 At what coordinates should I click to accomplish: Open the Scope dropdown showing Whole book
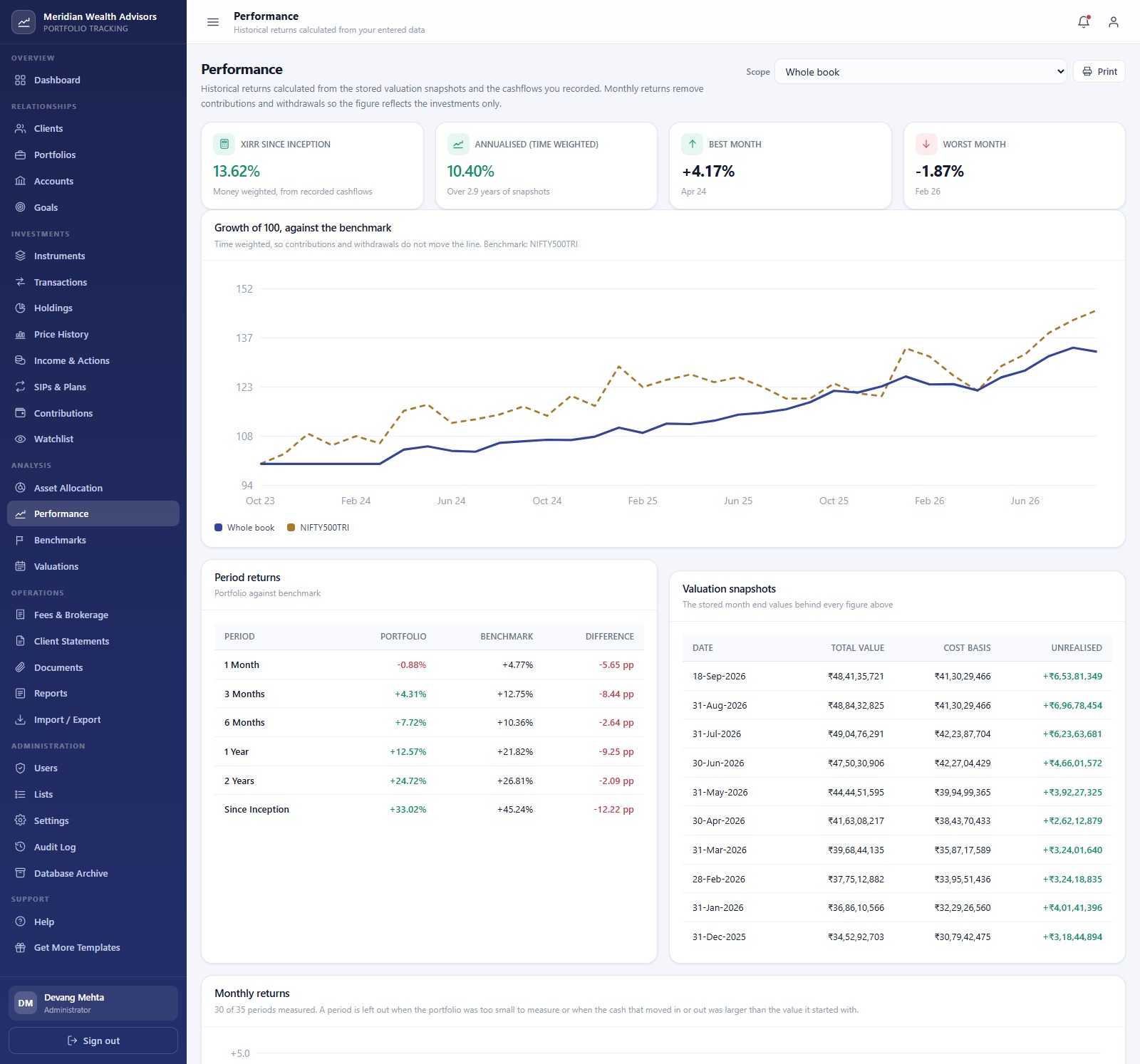(921, 71)
